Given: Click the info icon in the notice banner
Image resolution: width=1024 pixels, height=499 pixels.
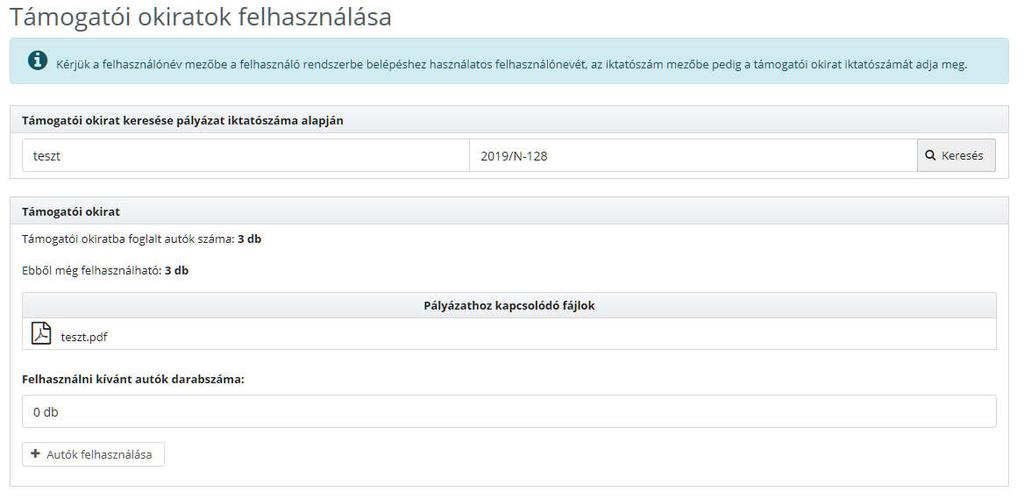Looking at the screenshot, I should click(x=37, y=61).
